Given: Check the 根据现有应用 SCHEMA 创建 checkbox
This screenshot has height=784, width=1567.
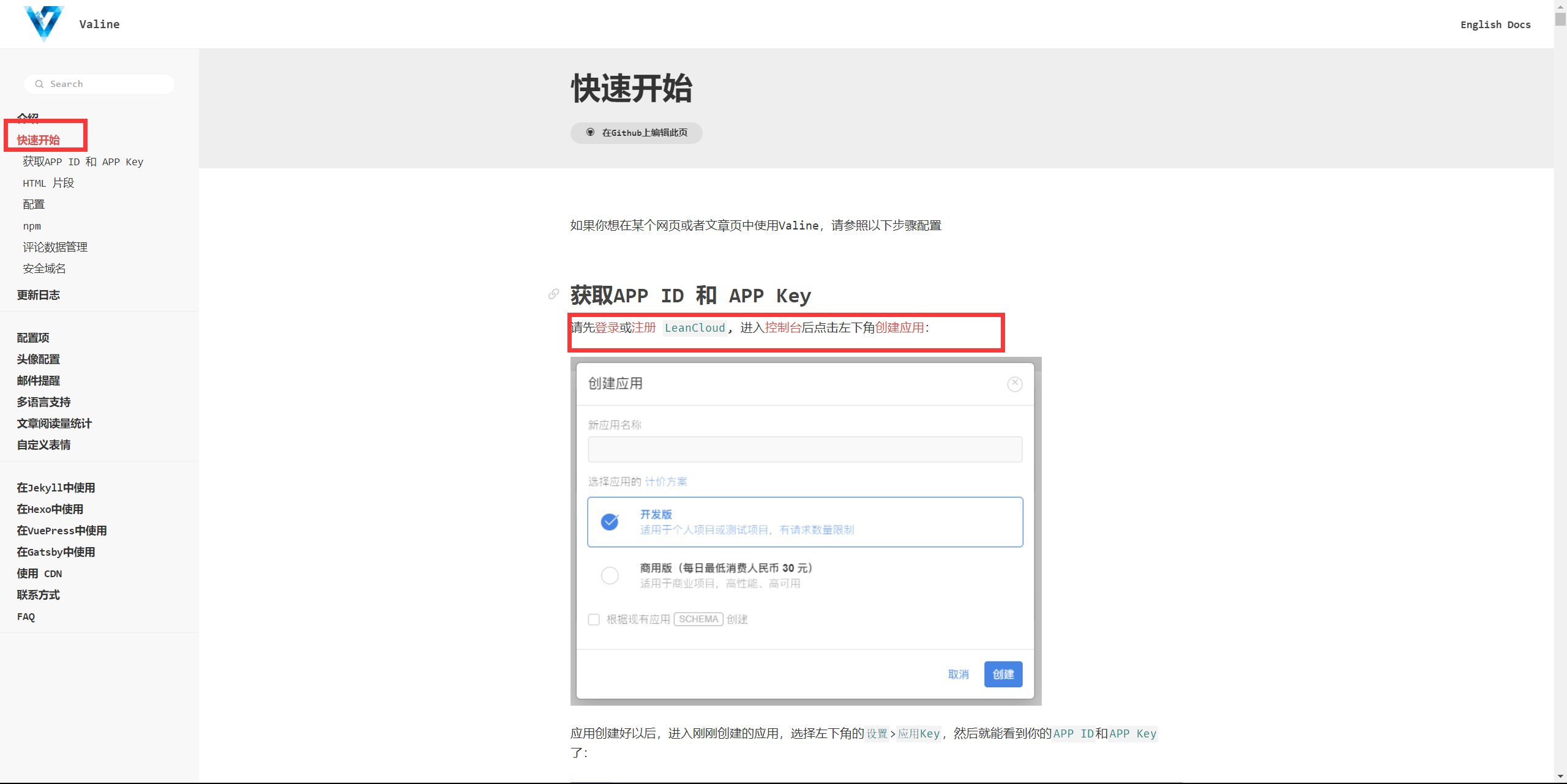Looking at the screenshot, I should (594, 619).
